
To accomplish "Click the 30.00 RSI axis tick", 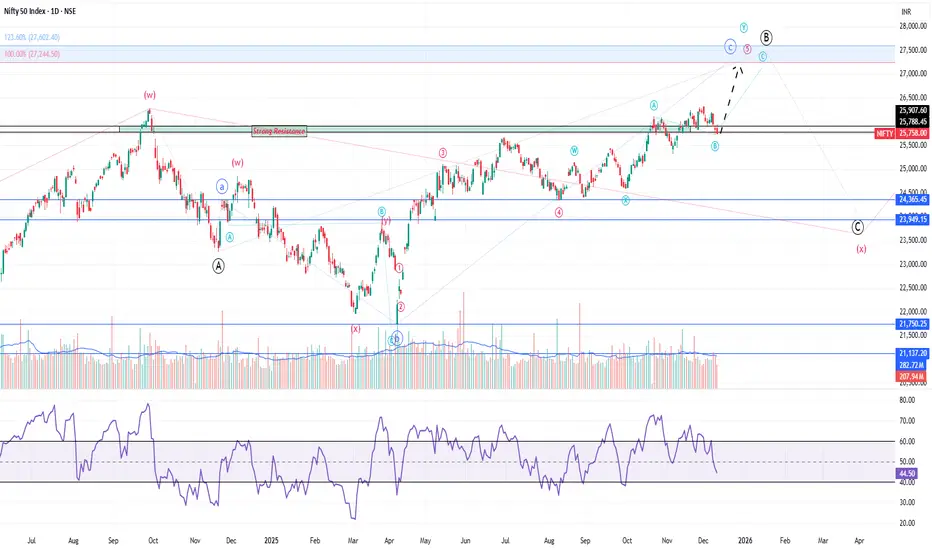I will pyautogui.click(x=907, y=502).
